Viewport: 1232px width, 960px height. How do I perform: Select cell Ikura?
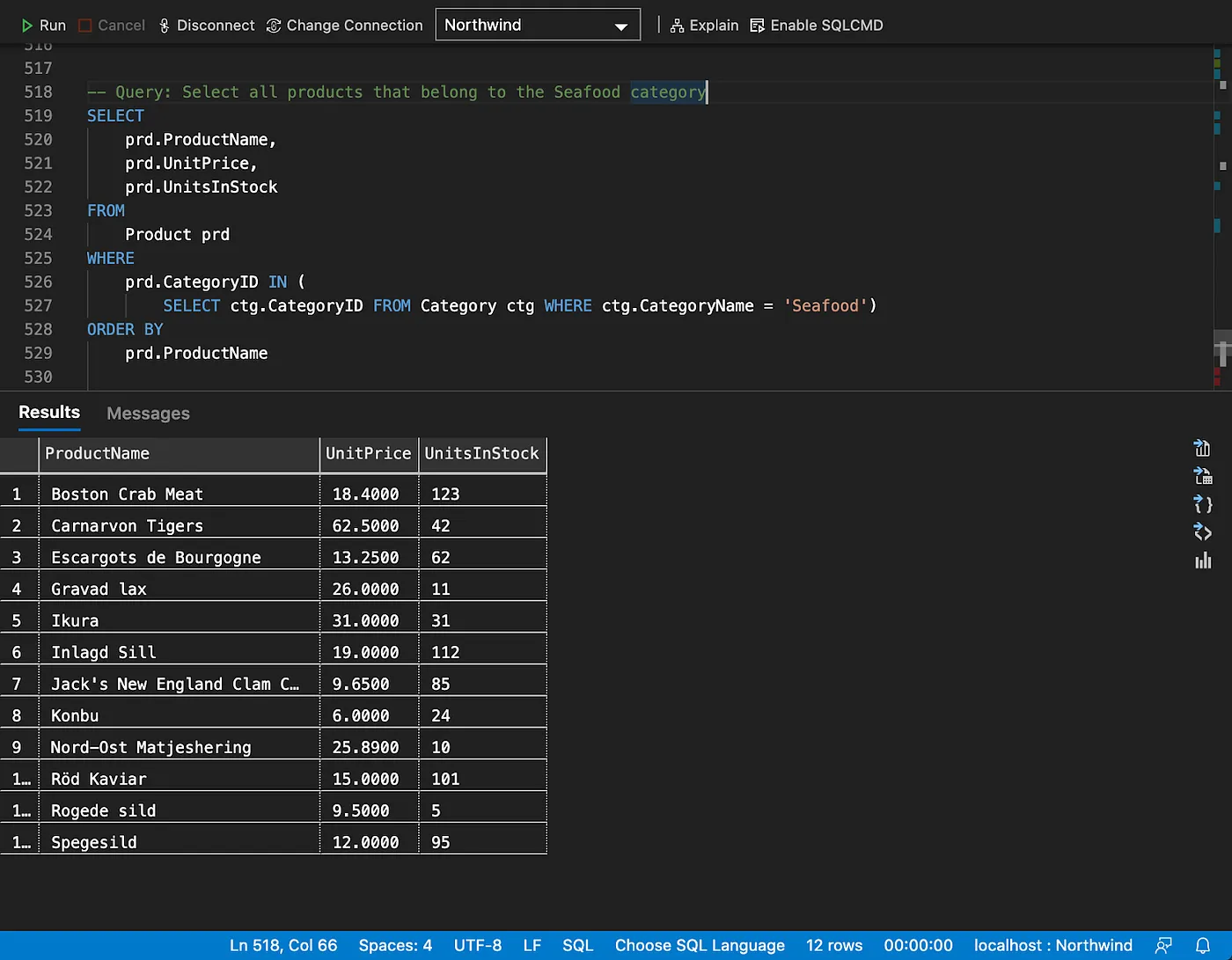point(180,620)
